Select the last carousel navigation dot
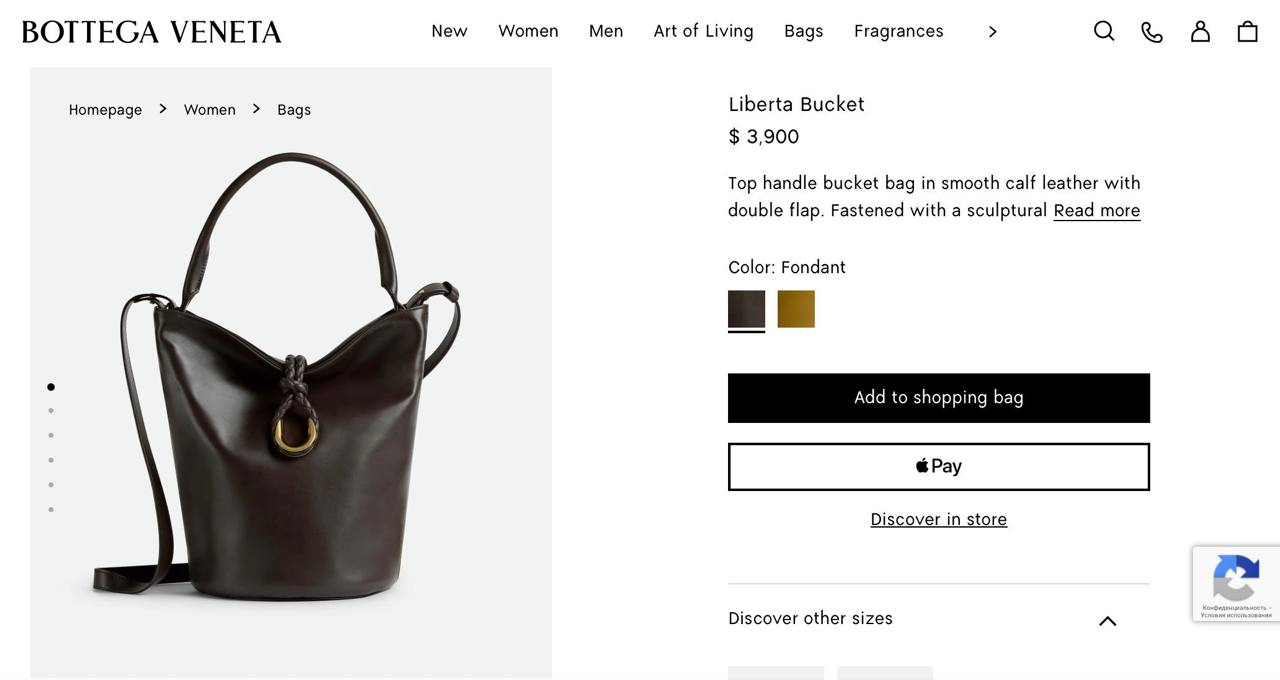1280x680 pixels. pos(50,509)
